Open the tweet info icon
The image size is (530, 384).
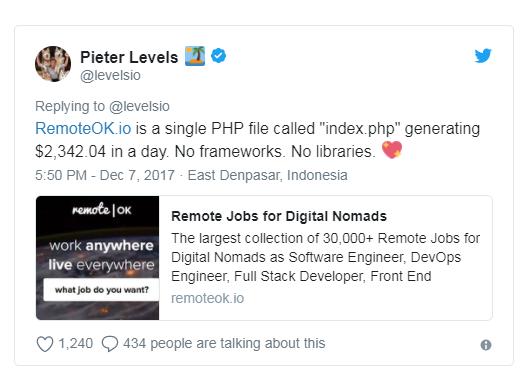pyautogui.click(x=486, y=345)
